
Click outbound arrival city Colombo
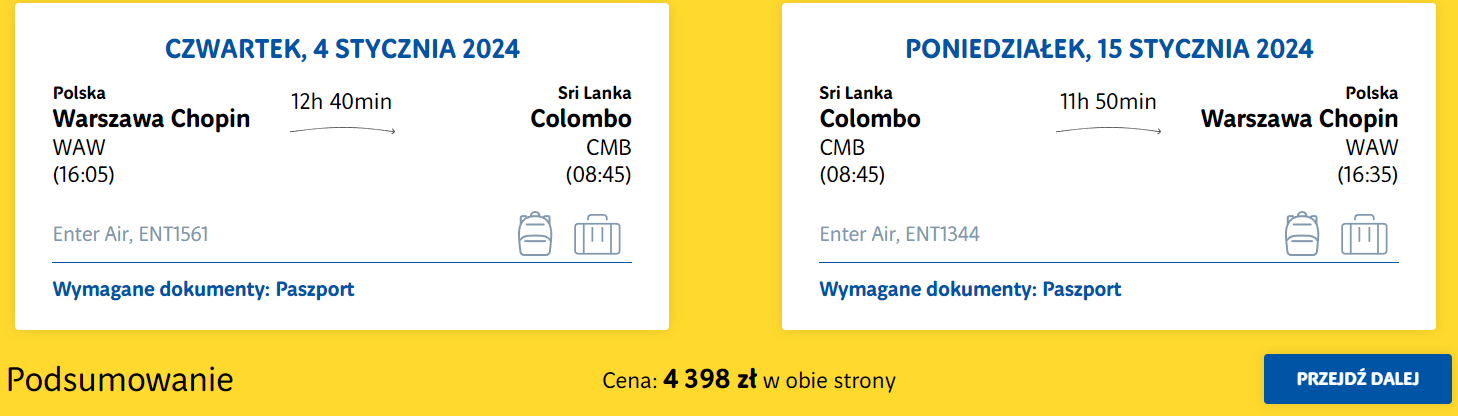pyautogui.click(x=581, y=119)
